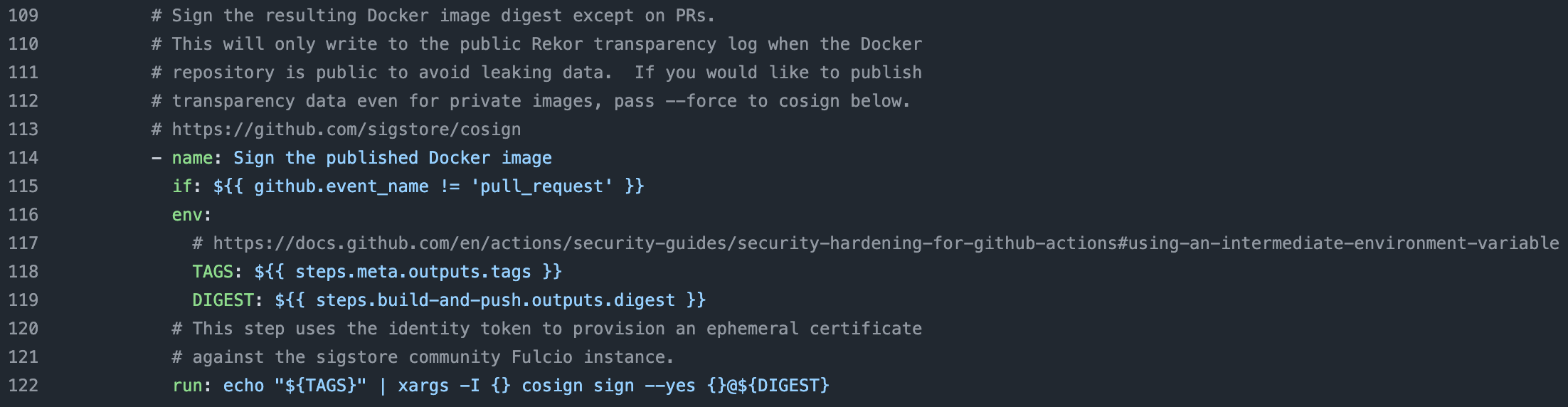The width and height of the screenshot is (1568, 407).
Task: Click the 'name' key on line 114
Action: coord(192,158)
